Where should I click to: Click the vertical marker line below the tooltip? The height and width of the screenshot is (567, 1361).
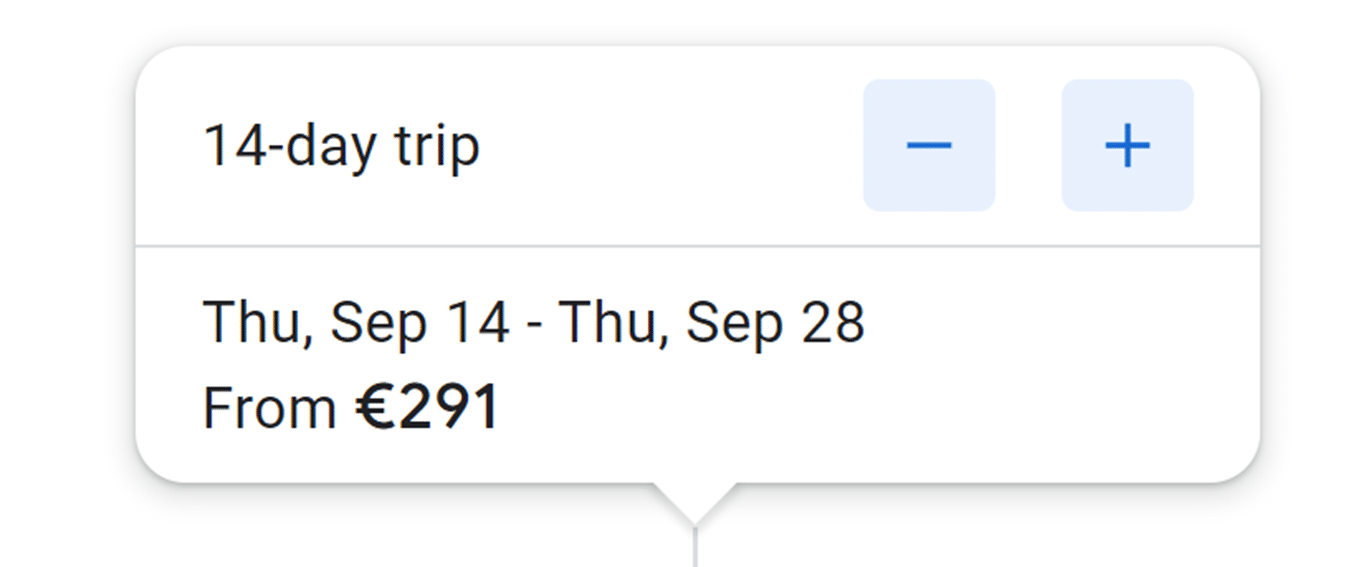(695, 548)
